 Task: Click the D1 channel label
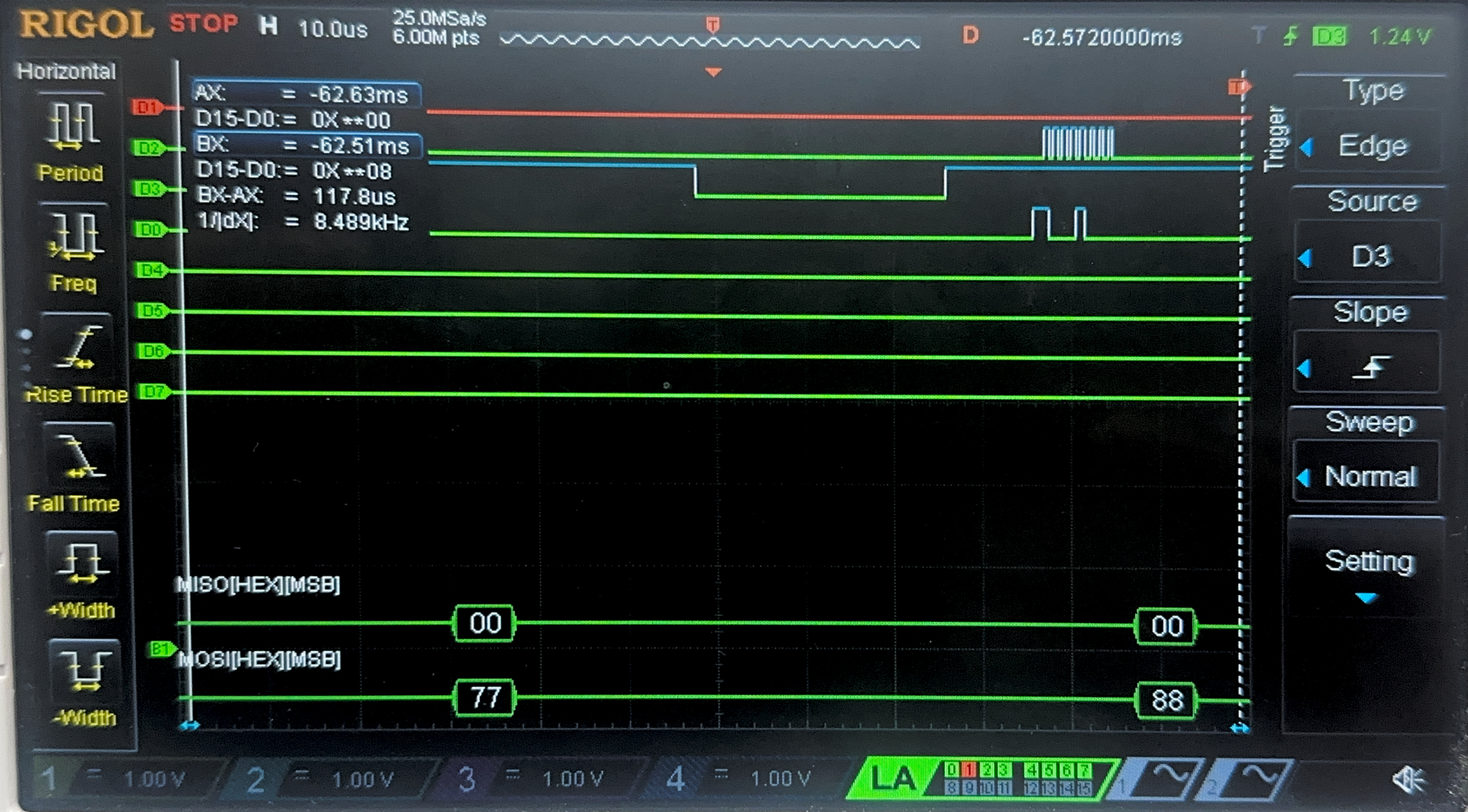[146, 106]
